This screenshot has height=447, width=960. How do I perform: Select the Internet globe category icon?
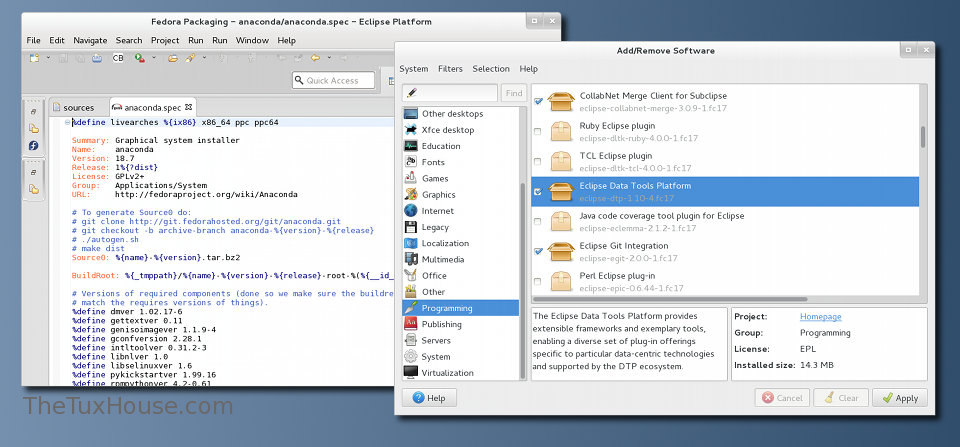coord(410,211)
